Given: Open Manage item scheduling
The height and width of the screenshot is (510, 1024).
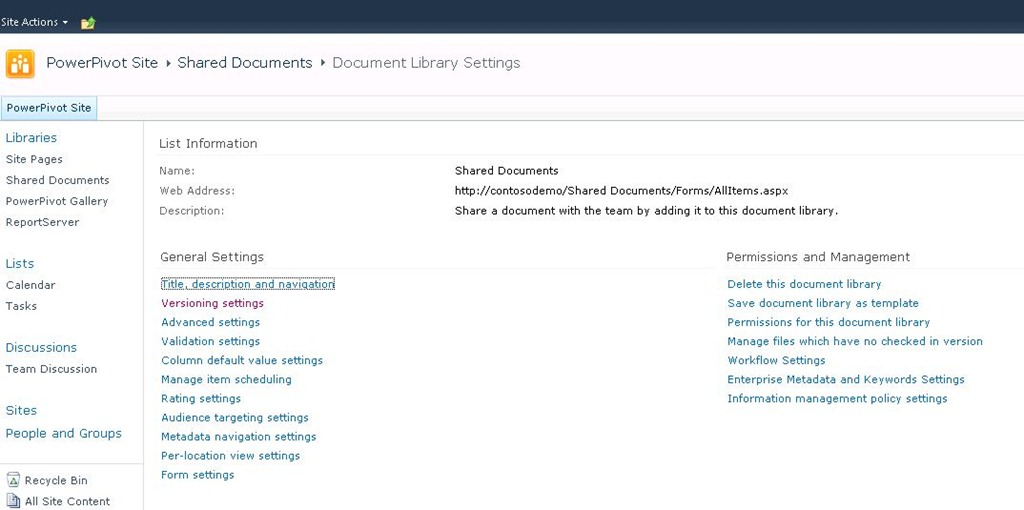Looking at the screenshot, I should [226, 379].
